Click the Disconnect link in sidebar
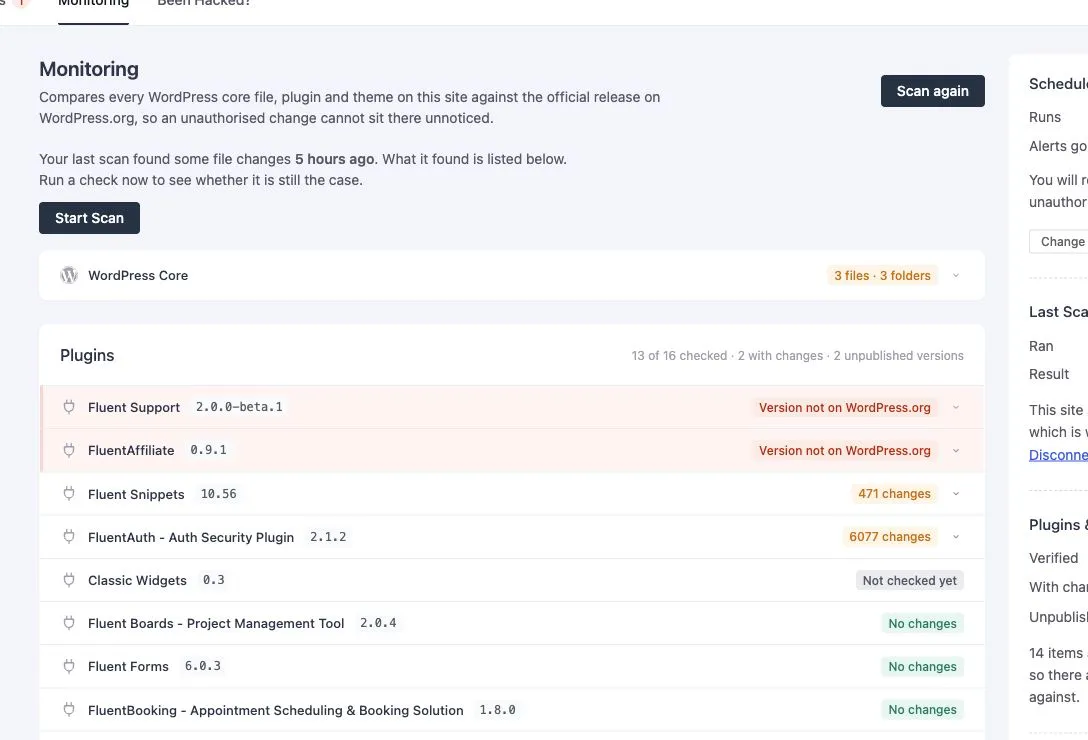Image resolution: width=1088 pixels, height=740 pixels. pyautogui.click(x=1058, y=455)
